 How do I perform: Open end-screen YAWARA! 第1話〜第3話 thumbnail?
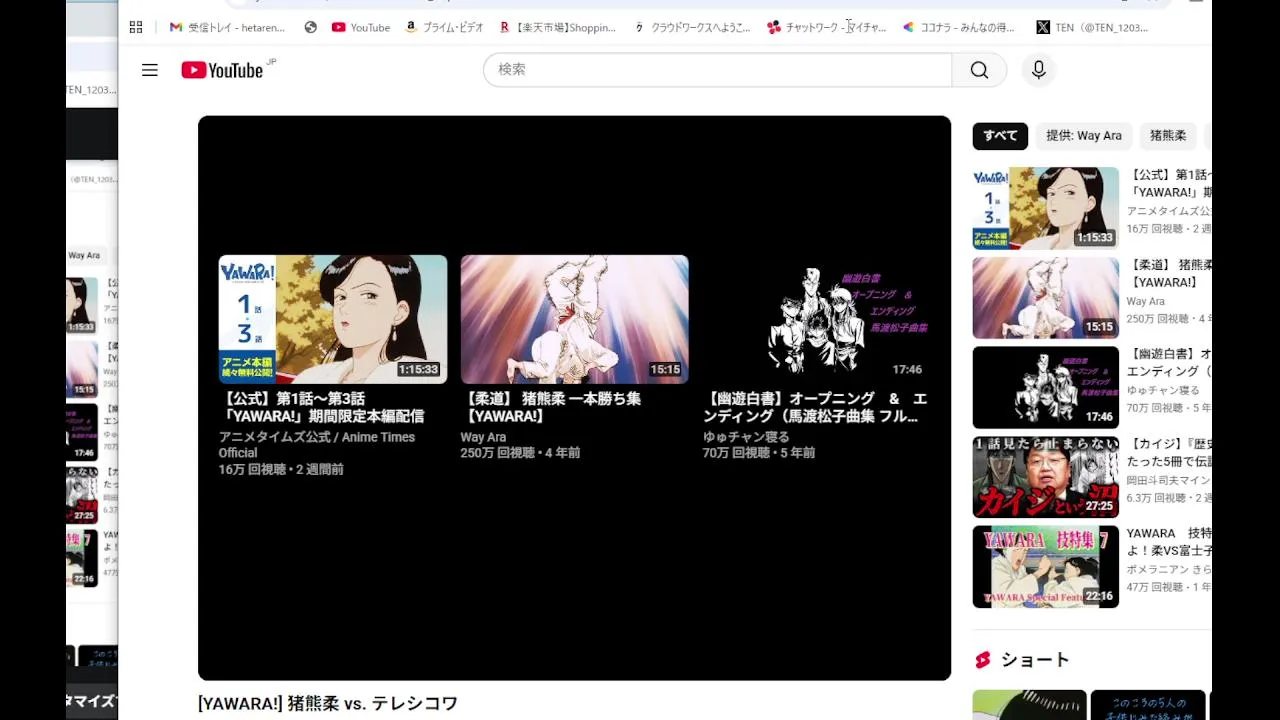click(x=333, y=319)
